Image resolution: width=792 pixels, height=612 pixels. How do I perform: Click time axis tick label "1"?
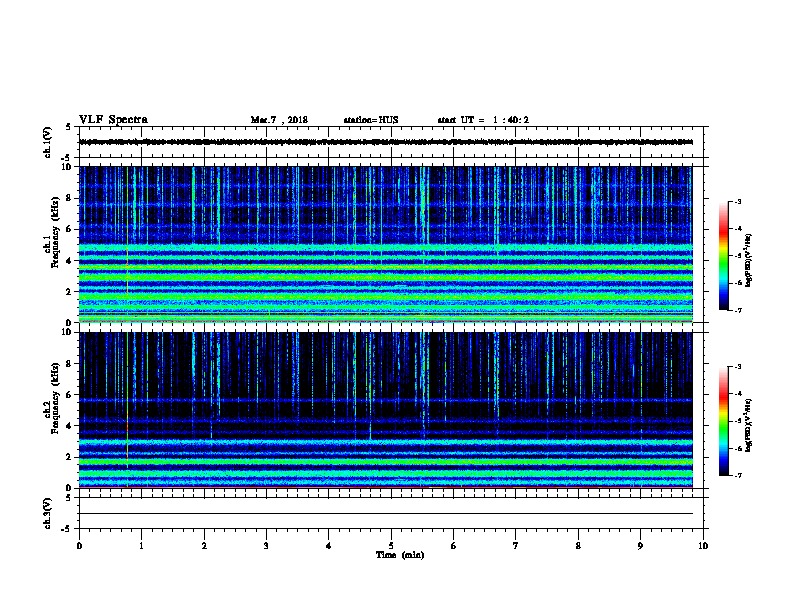click(x=141, y=545)
